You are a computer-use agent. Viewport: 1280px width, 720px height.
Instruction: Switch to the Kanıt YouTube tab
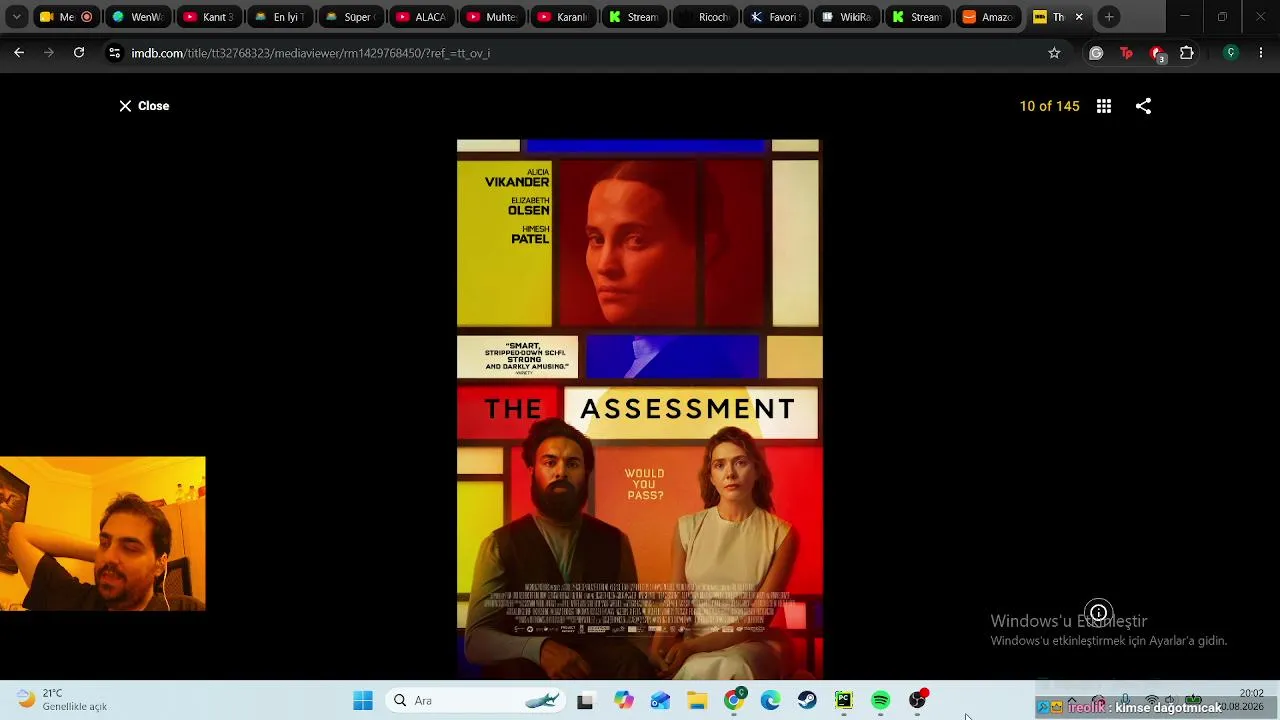[x=208, y=17]
